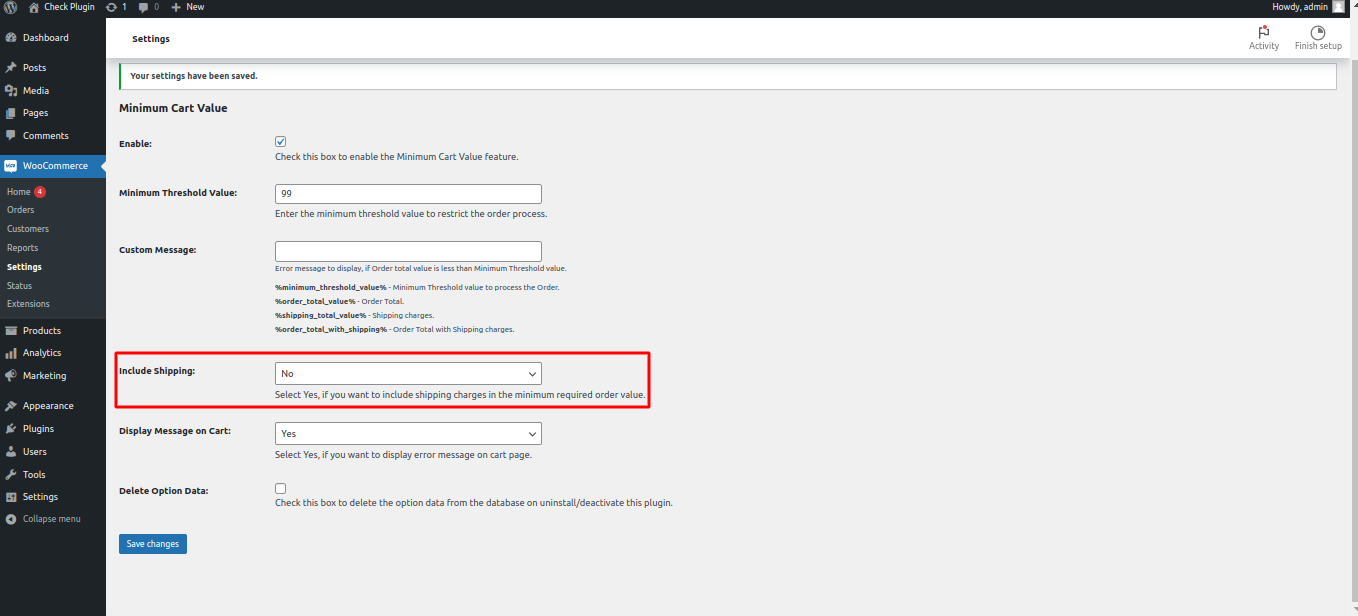
Task: Click the WordPress logo icon in admin bar
Action: click(x=10, y=7)
